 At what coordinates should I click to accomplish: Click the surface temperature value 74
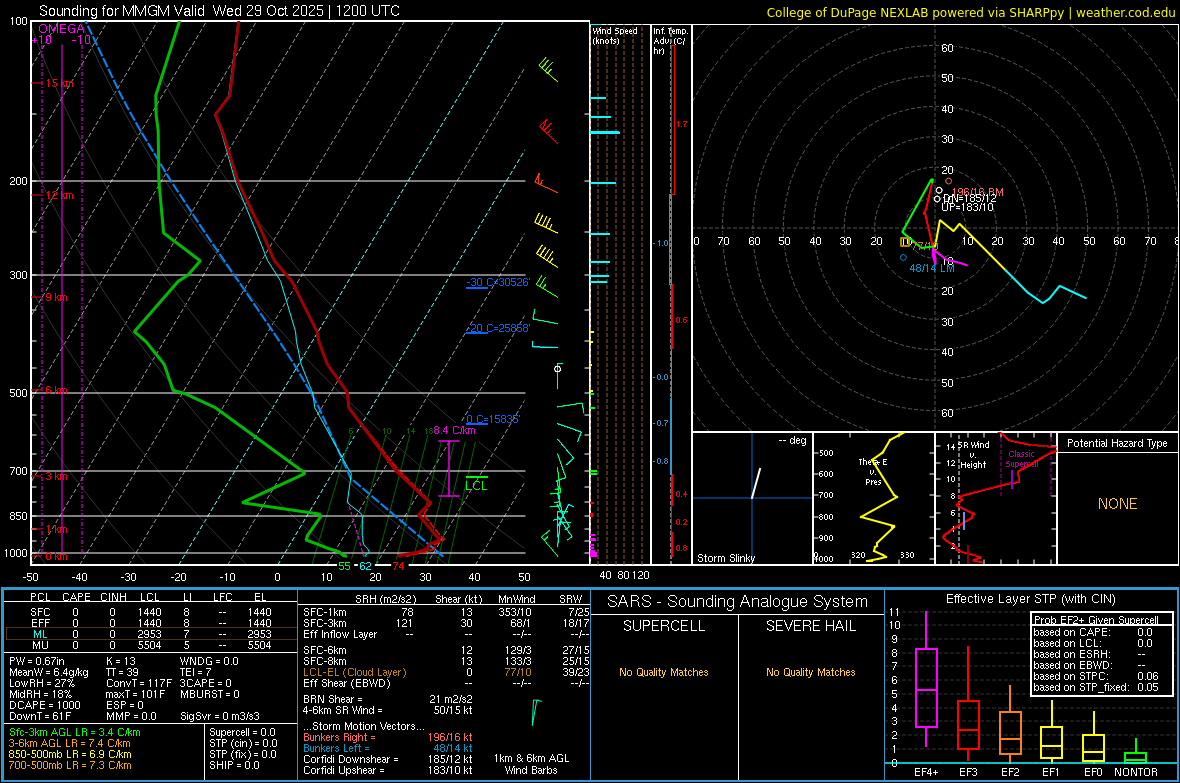click(x=398, y=566)
